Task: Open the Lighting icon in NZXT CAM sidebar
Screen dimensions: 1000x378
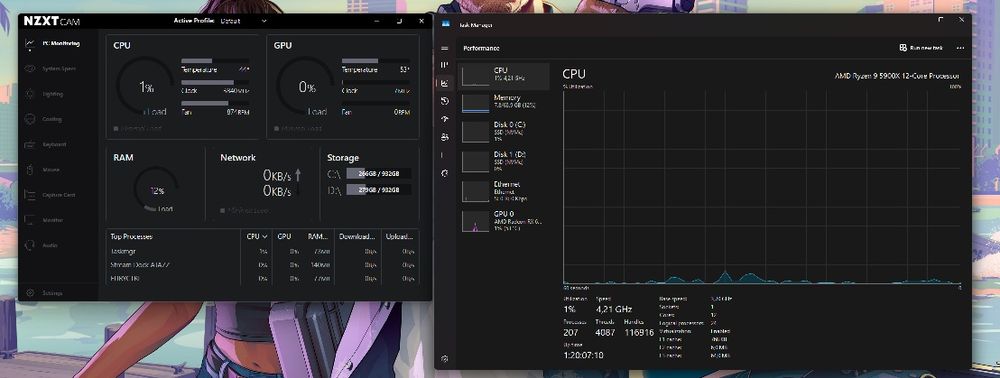Action: point(29,94)
